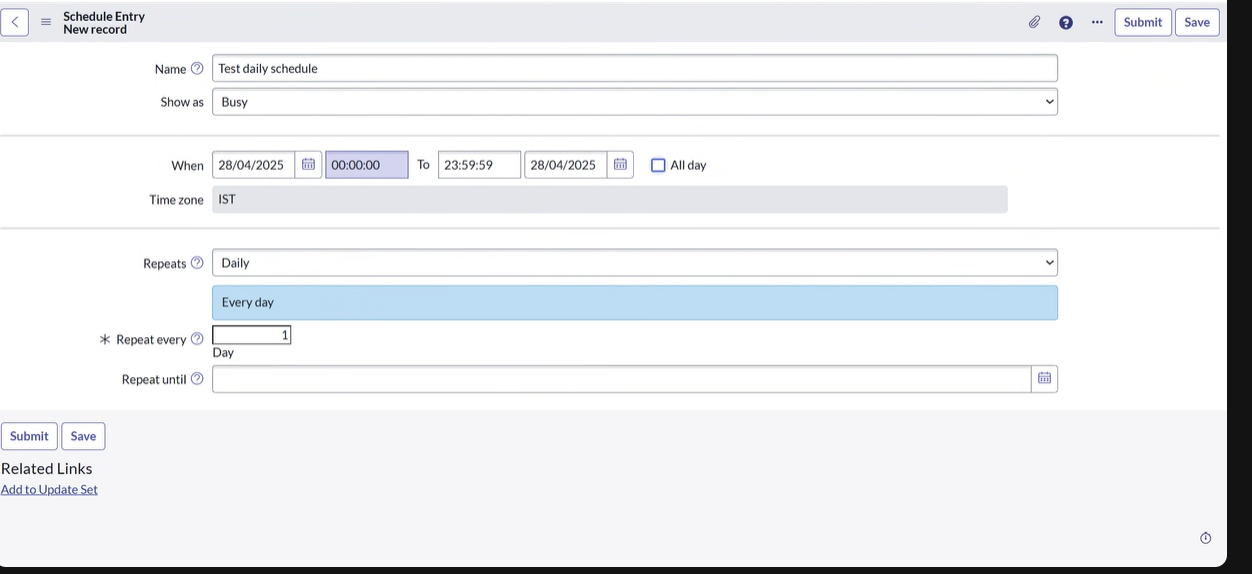Open the help question mark icon in header

1066,22
